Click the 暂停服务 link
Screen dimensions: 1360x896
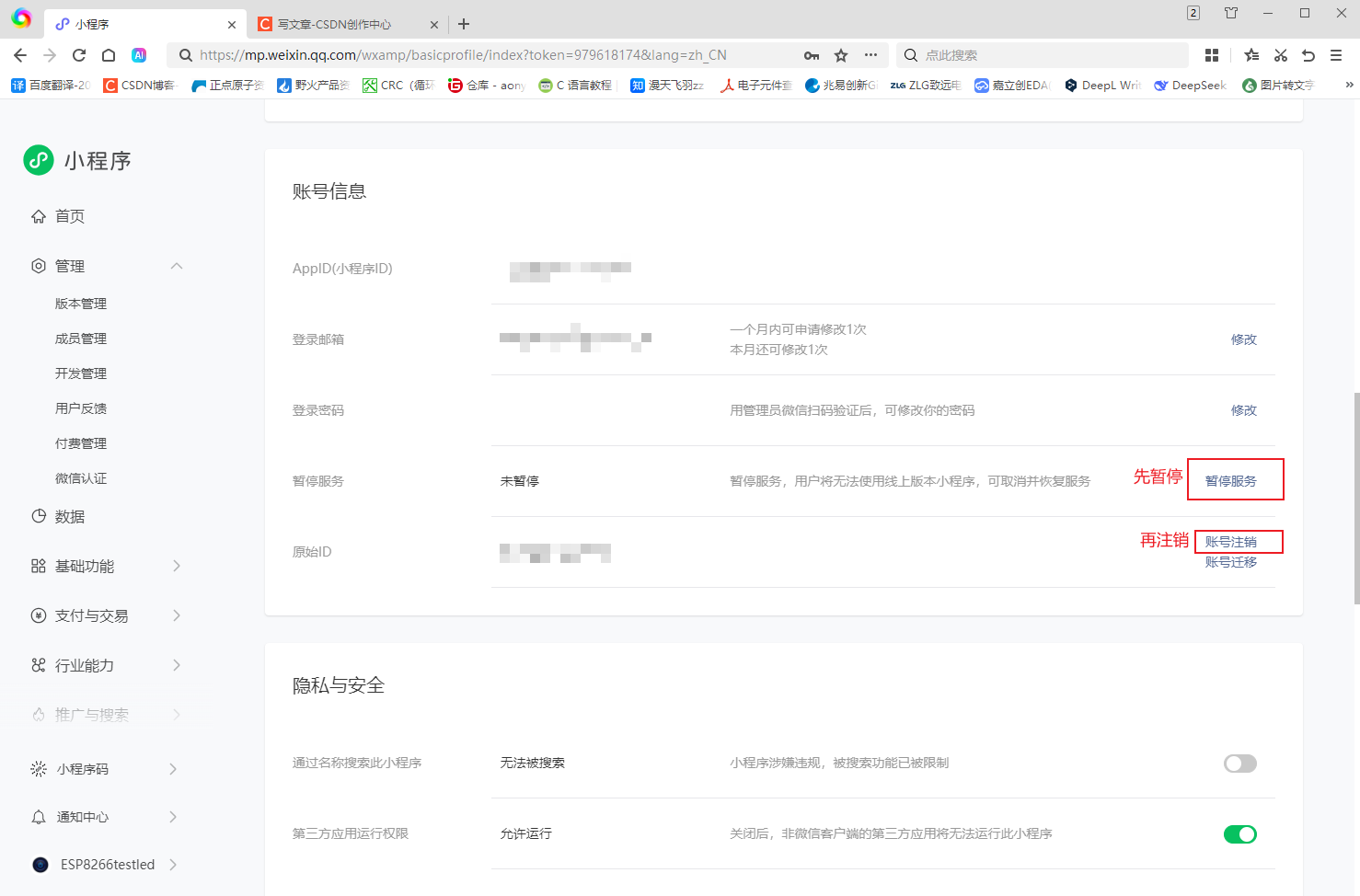coord(1231,481)
